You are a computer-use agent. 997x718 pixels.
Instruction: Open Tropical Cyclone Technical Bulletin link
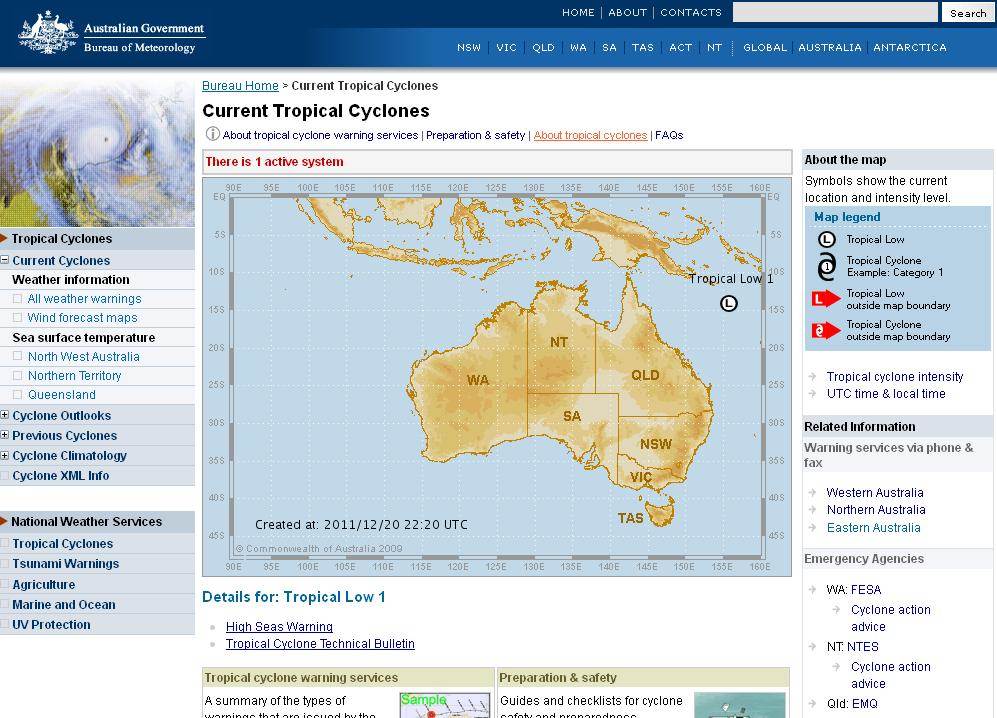click(320, 644)
